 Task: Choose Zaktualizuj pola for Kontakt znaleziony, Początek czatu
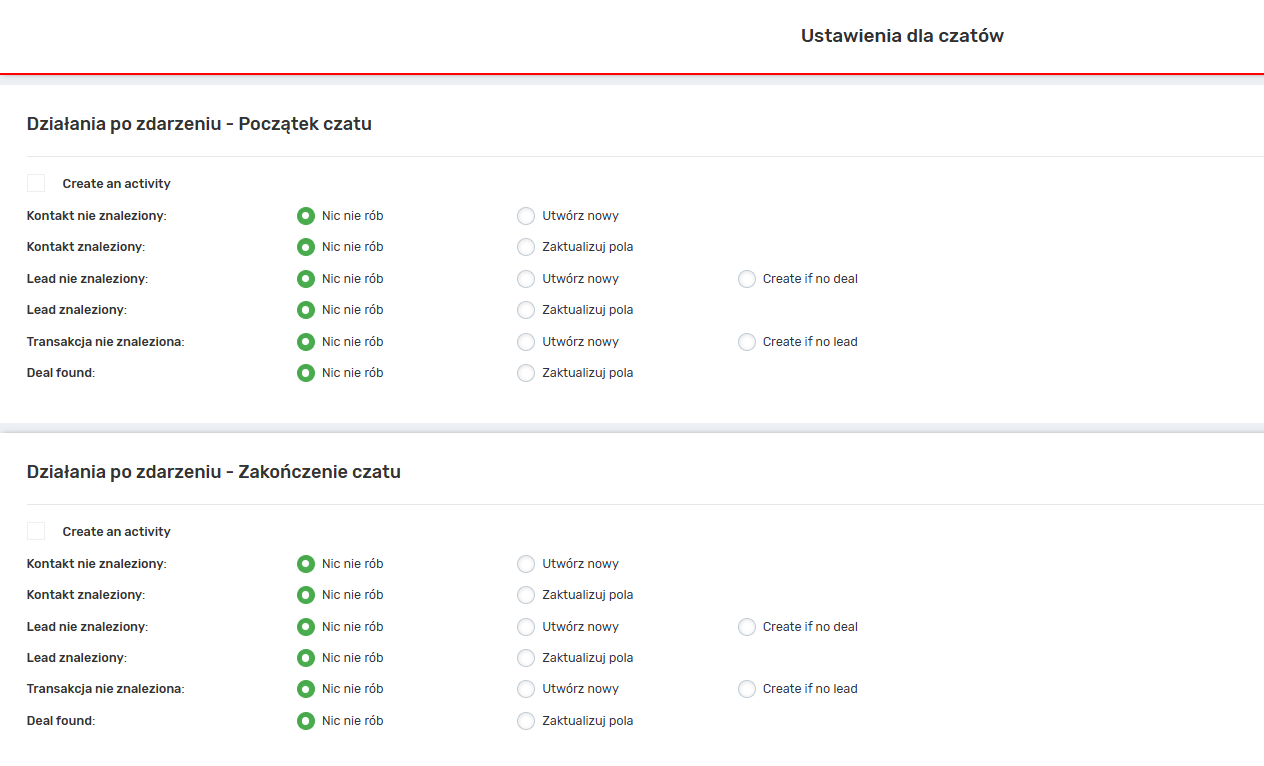(526, 247)
